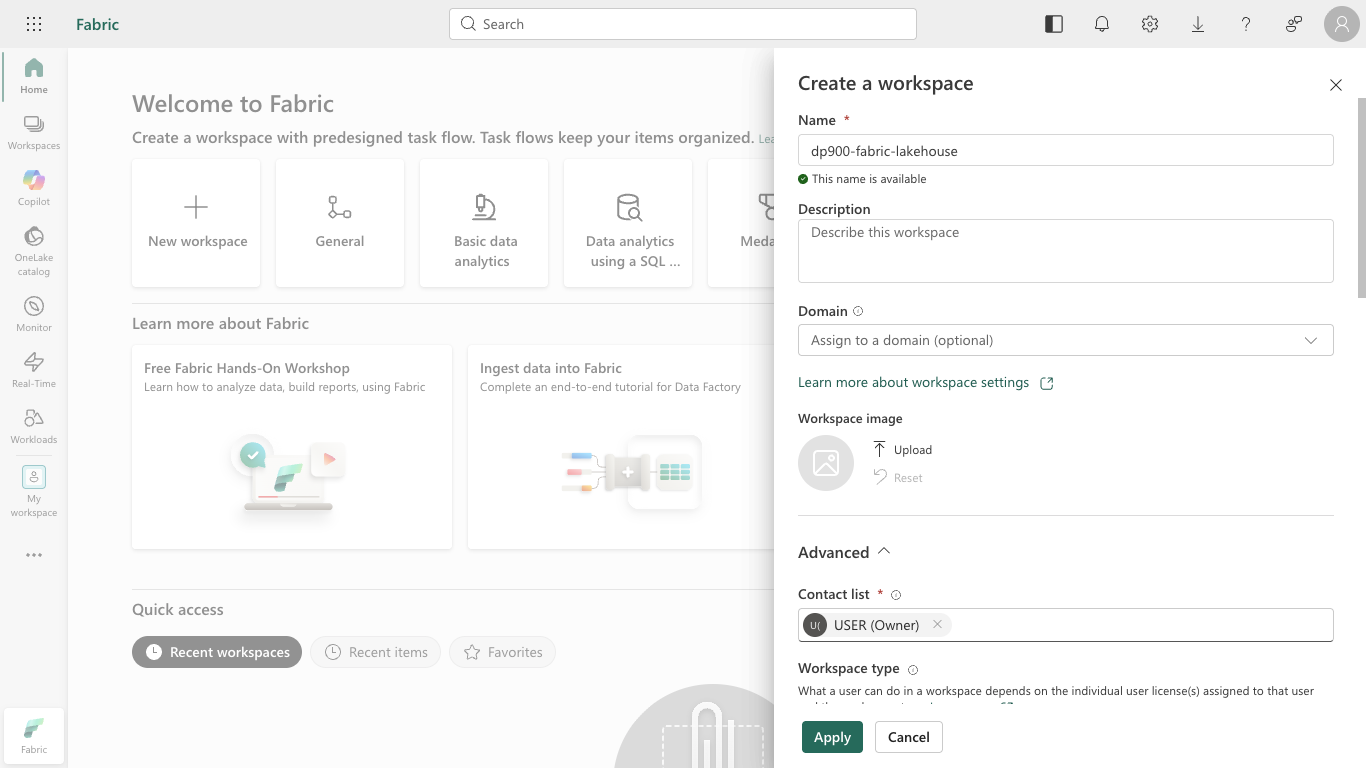
Task: Click the Fabric switcher at the sidebar bottom
Action: 34,736
